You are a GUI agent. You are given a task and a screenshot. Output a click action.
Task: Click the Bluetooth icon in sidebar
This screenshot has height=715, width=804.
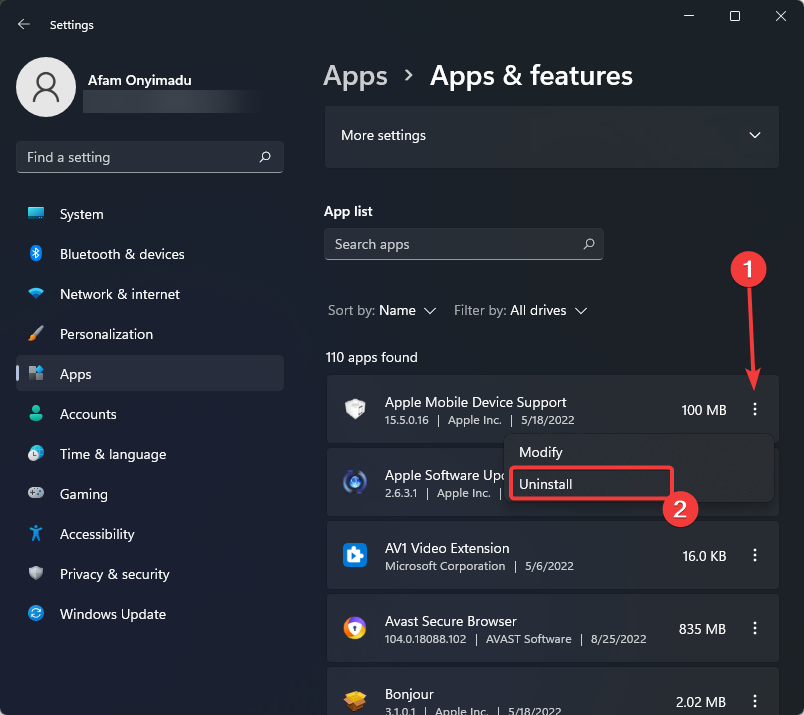[x=36, y=253]
